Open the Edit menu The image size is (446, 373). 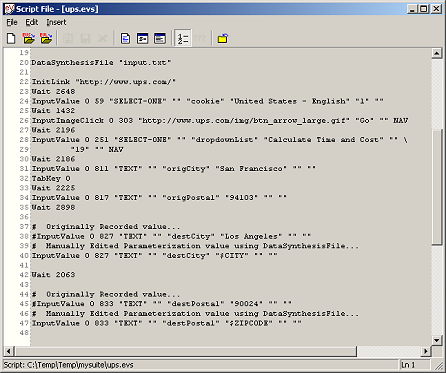32,22
